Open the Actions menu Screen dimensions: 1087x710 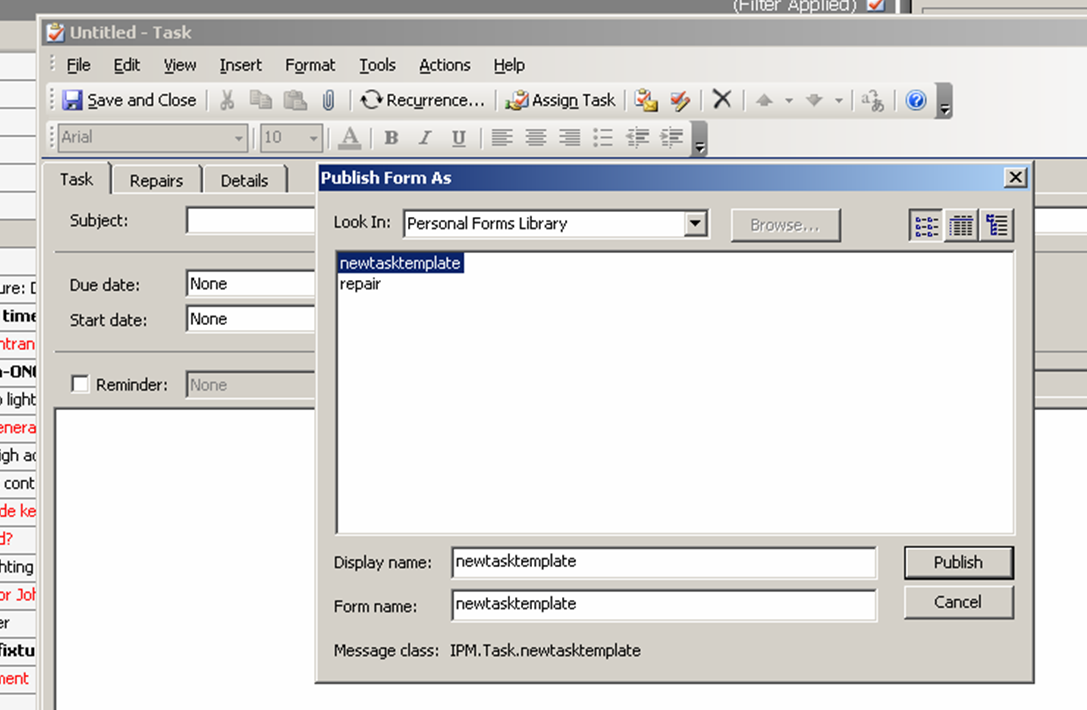pyautogui.click(x=444, y=65)
